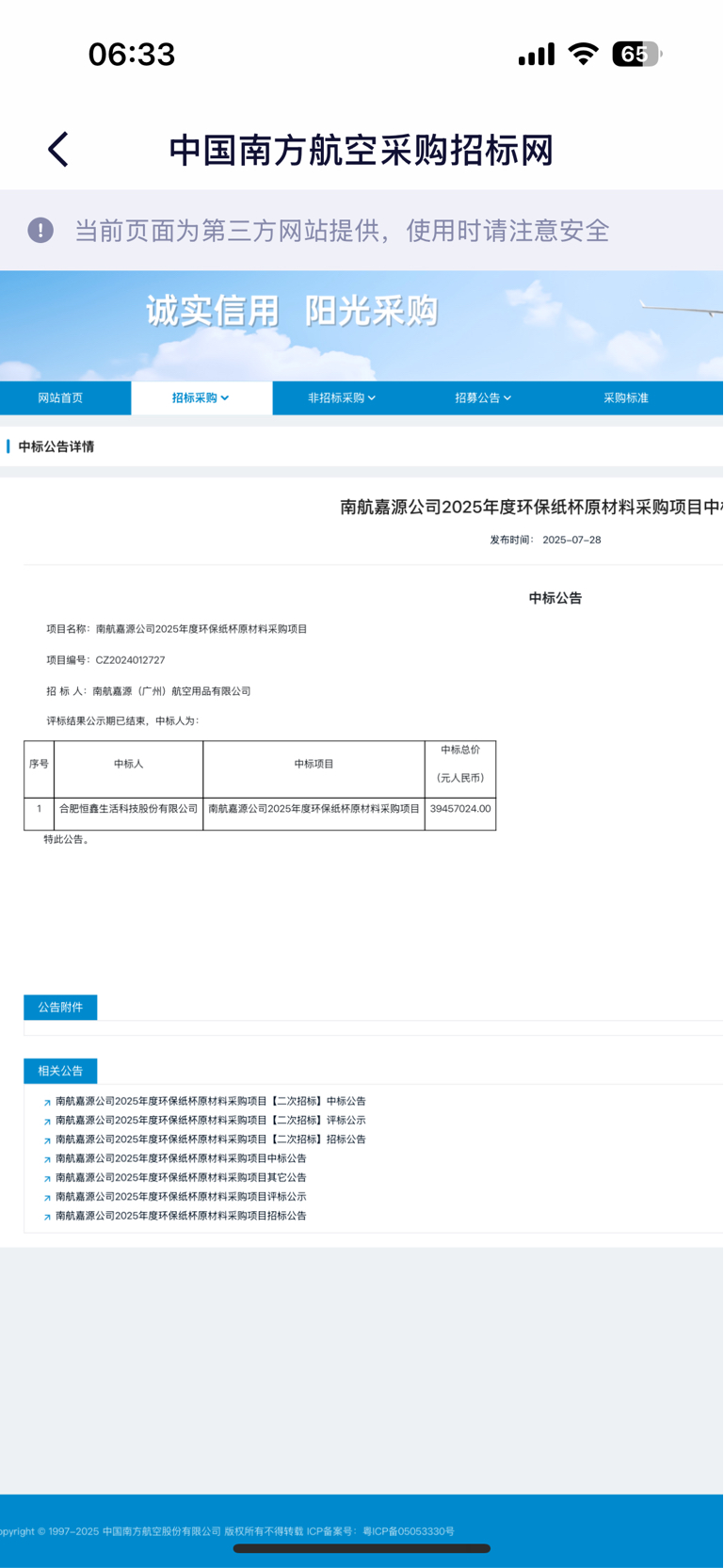Viewport: 724px width, 1568px height.
Task: Click arrow icon beside 采购项目其它公告
Action: coord(47,1179)
